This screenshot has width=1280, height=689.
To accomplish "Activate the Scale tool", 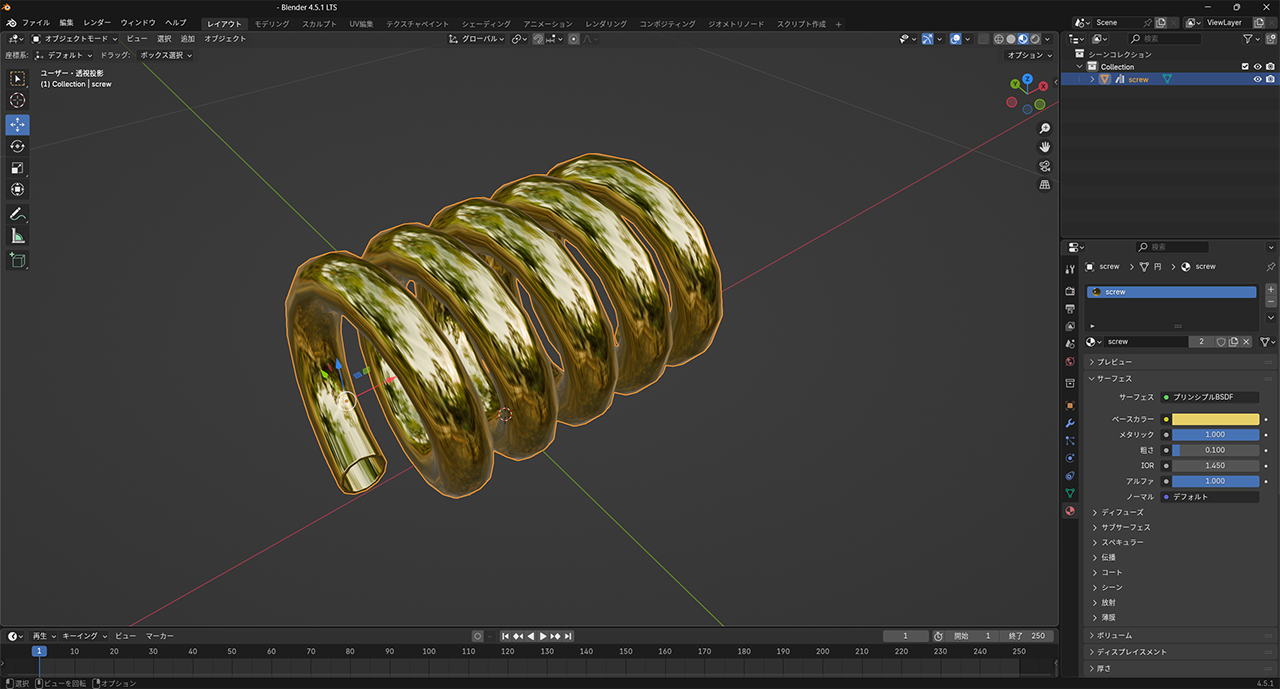I will pos(18,168).
